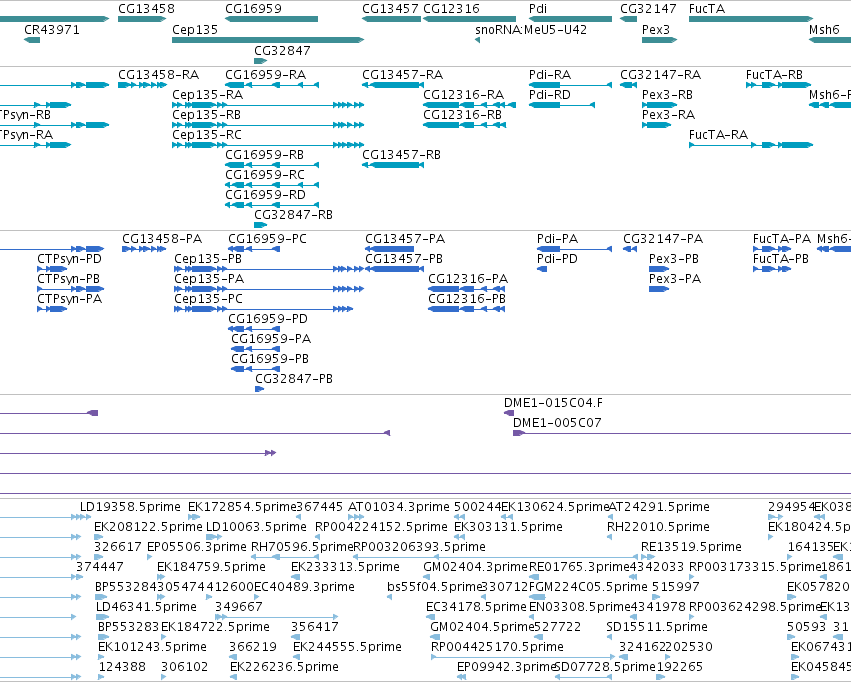851x682 pixels.
Task: Select the CG16959-RA transcript label
Action: [x=265, y=74]
